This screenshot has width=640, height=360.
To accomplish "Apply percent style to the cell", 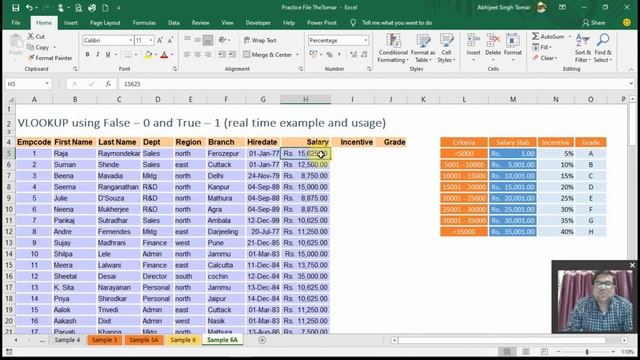I will pyautogui.click(x=329, y=55).
